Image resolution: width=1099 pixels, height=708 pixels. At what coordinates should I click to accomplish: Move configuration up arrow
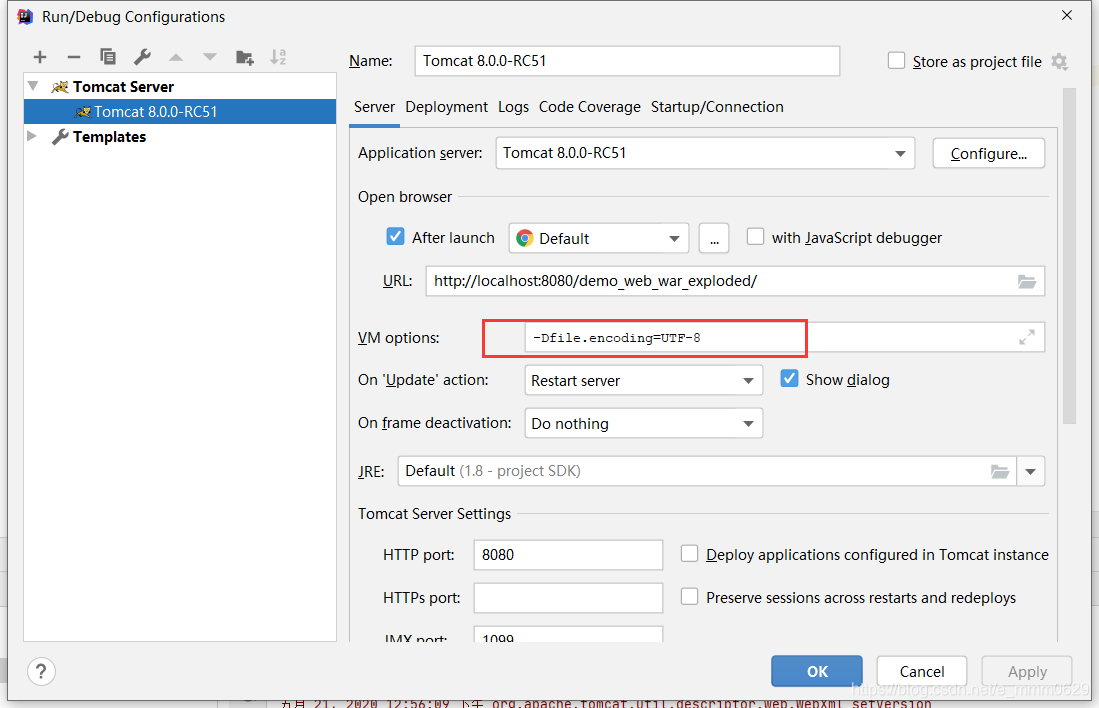click(176, 57)
